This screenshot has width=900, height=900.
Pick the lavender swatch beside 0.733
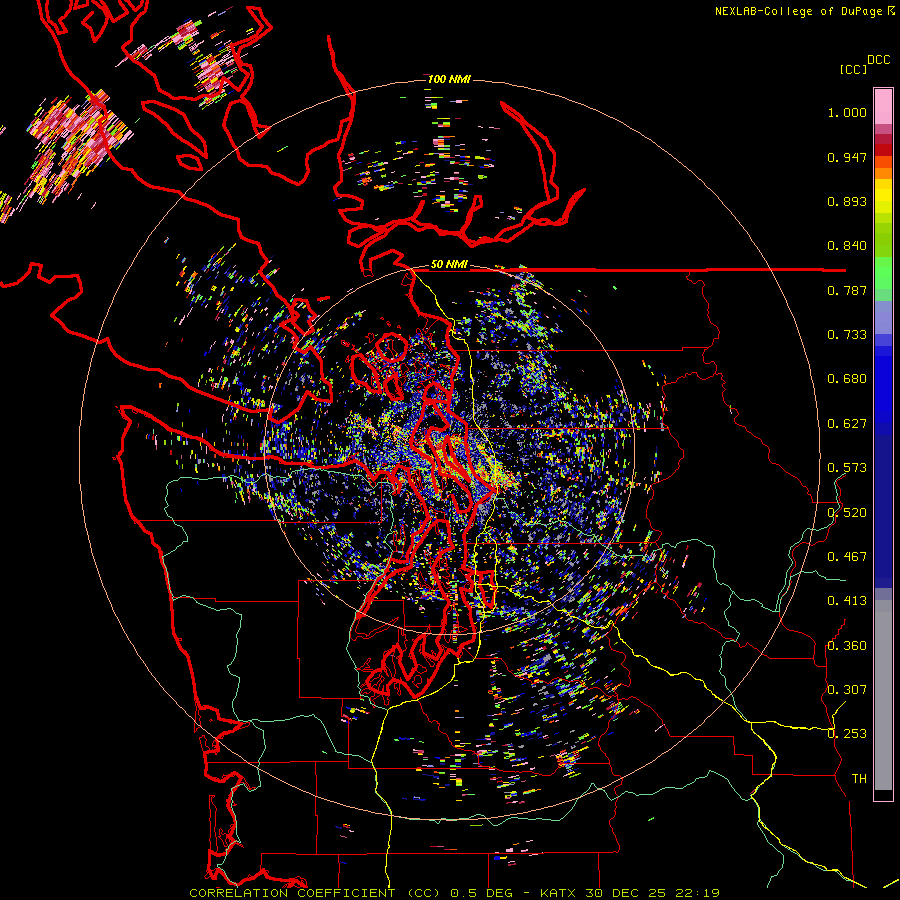click(883, 318)
